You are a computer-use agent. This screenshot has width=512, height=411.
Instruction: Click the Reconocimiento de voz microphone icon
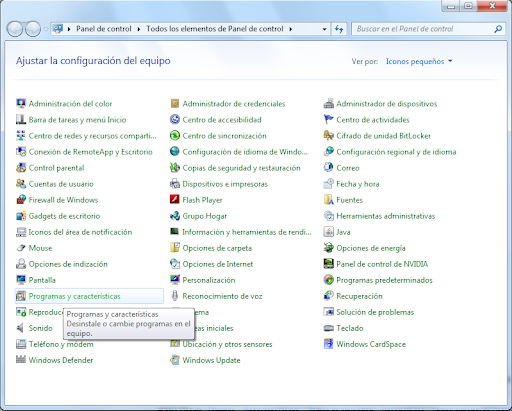pyautogui.click(x=175, y=296)
